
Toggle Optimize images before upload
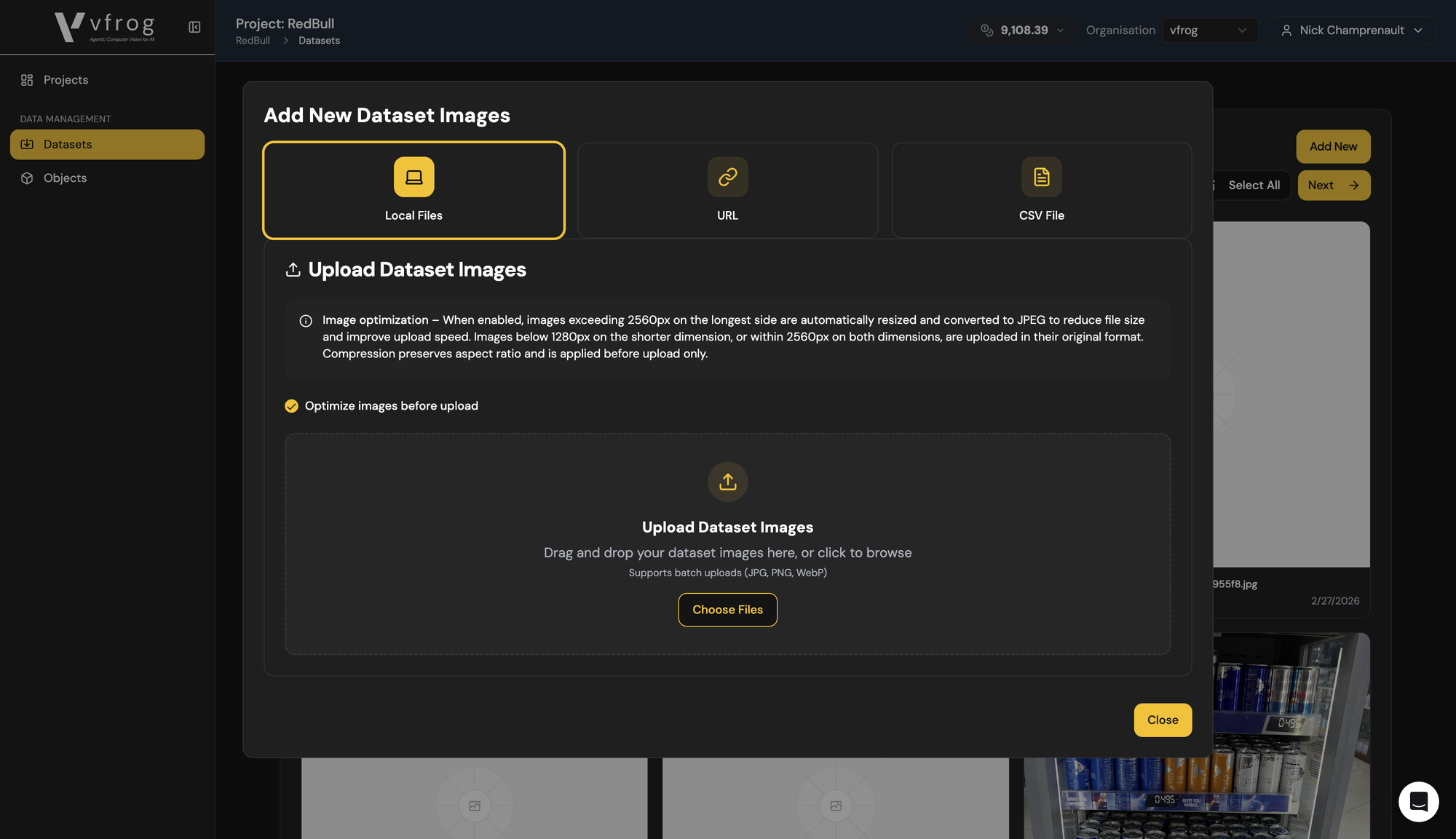[291, 406]
